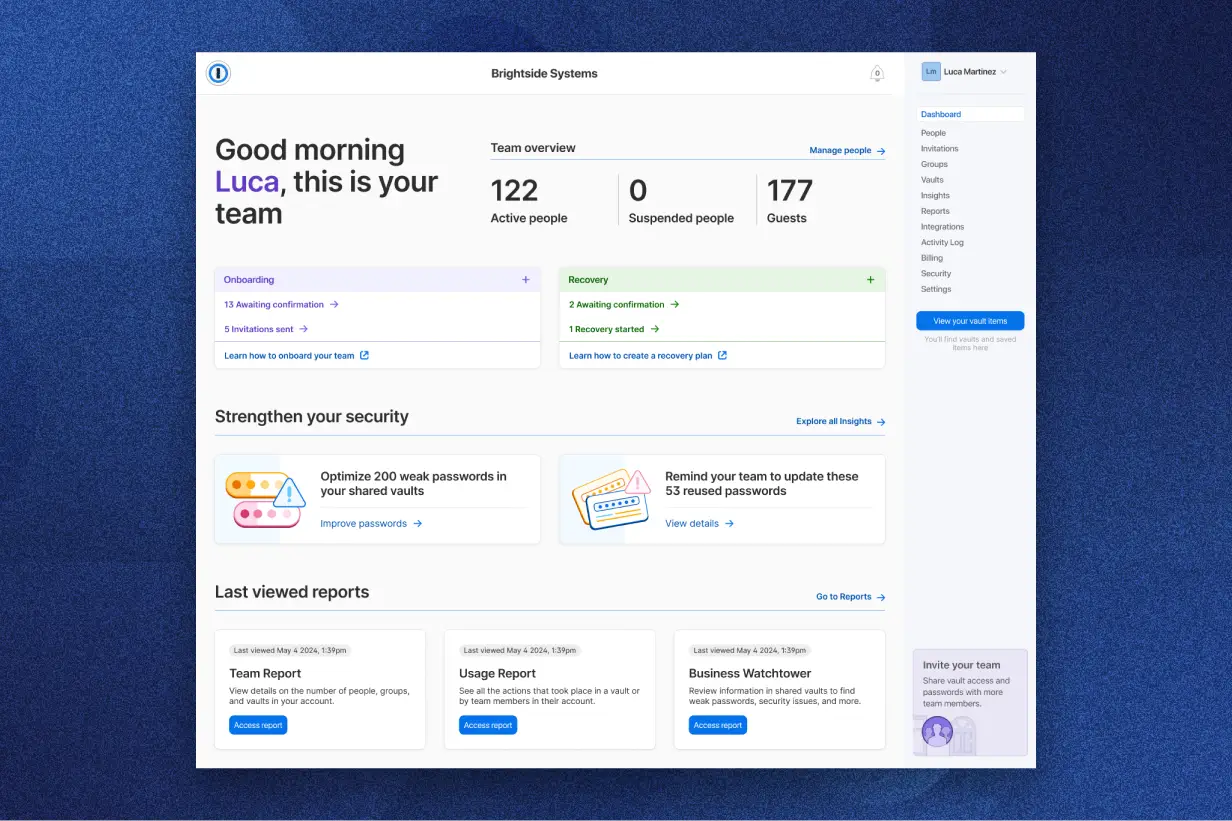Open notifications with the bell icon
This screenshot has height=821, width=1232.
coord(877,73)
